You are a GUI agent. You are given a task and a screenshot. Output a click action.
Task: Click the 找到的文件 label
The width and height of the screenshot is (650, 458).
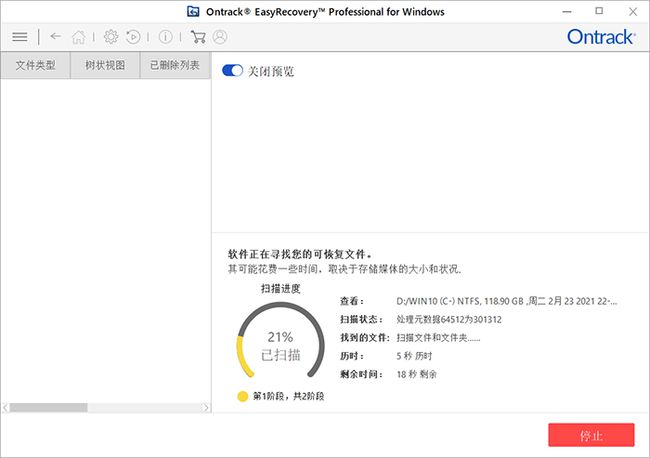tap(365, 338)
